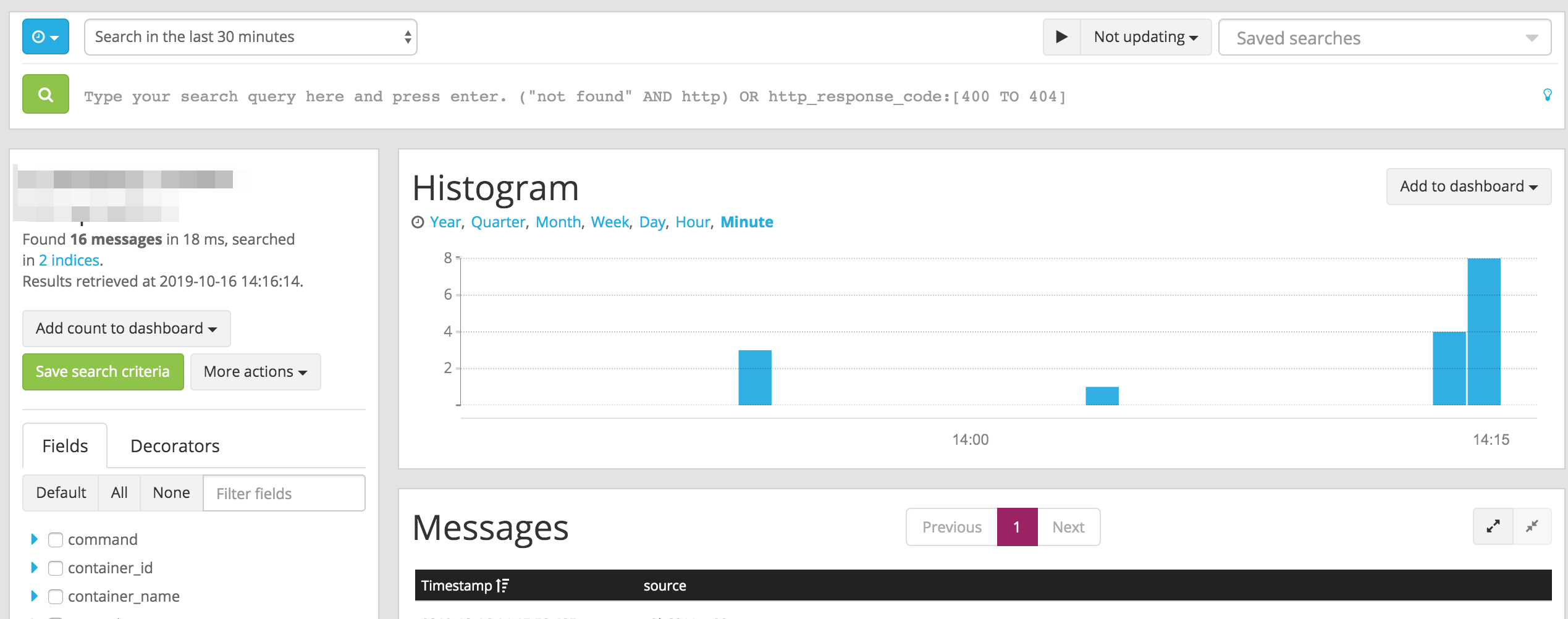Click the histogram bar of height 1
Image resolution: width=1568 pixels, height=619 pixels.
tap(1102, 396)
